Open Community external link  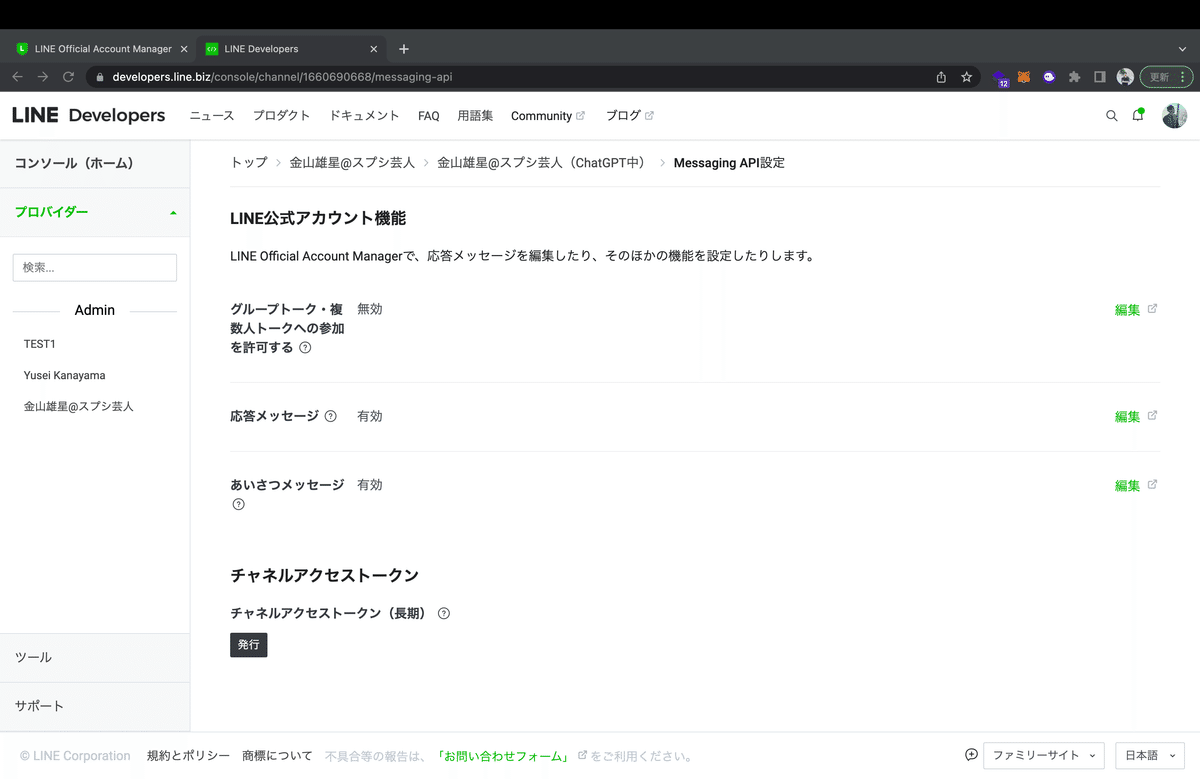click(548, 116)
